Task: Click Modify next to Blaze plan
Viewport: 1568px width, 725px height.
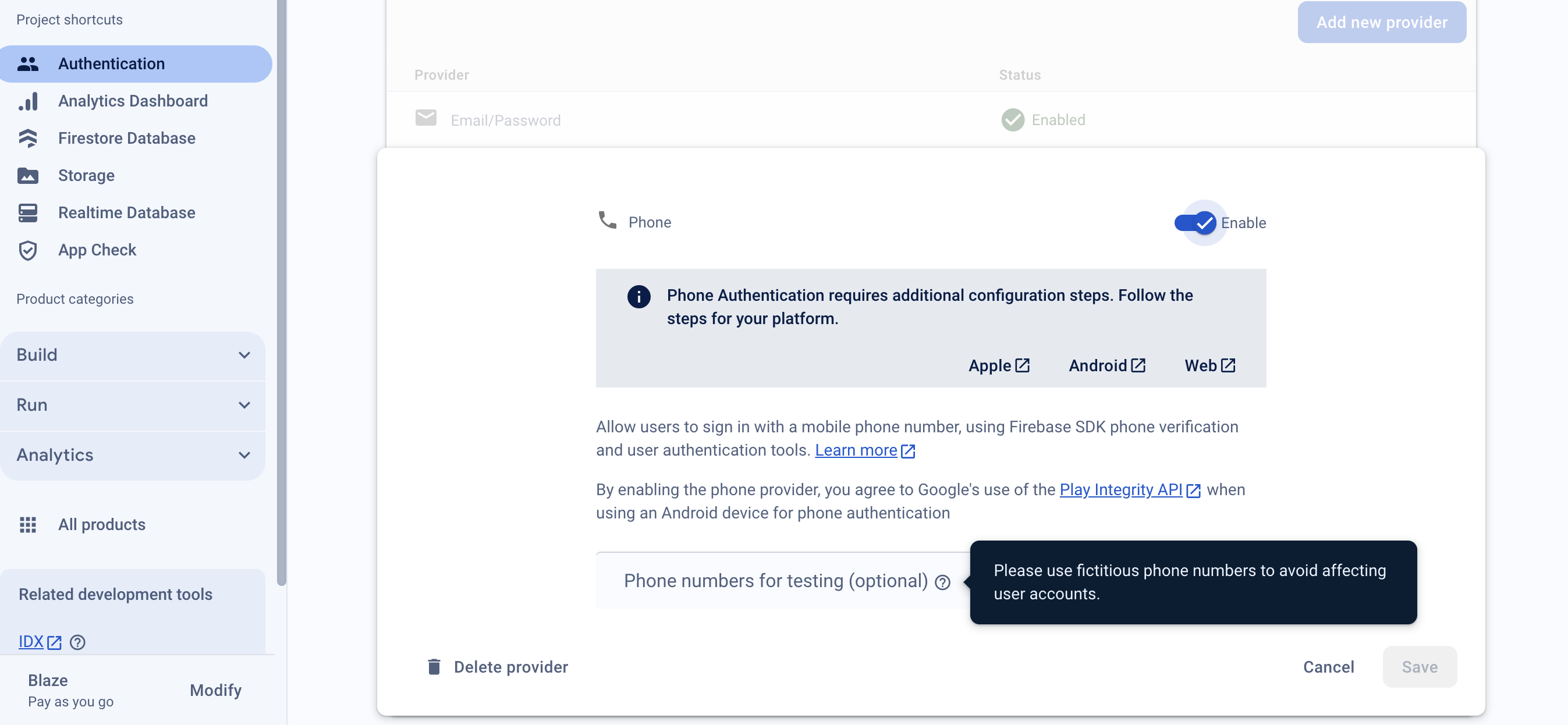Action: pyautogui.click(x=215, y=690)
